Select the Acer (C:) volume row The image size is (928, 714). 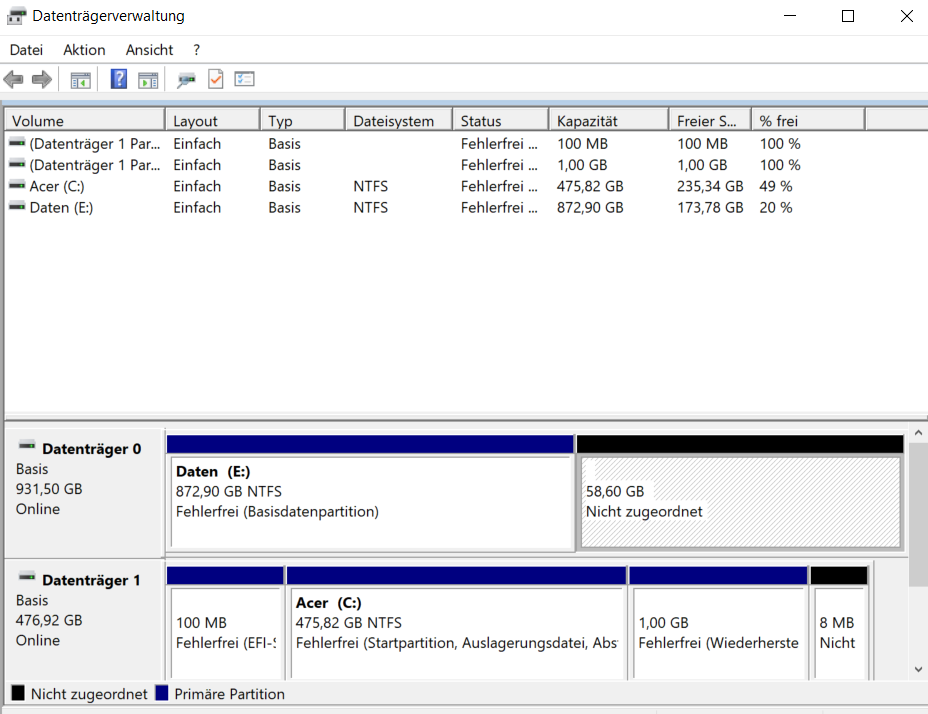[435, 186]
